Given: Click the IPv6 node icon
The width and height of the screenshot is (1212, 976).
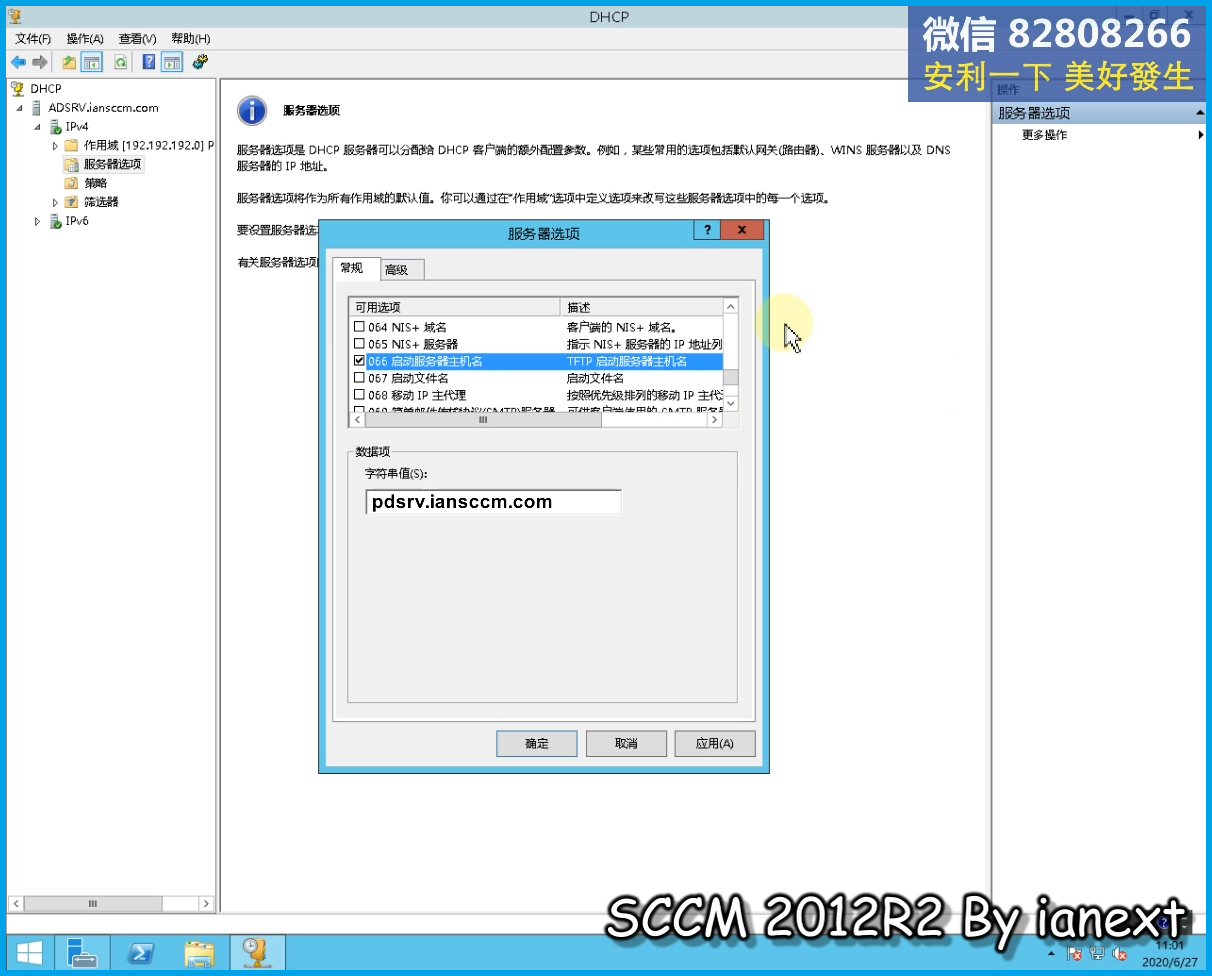Looking at the screenshot, I should 55,221.
